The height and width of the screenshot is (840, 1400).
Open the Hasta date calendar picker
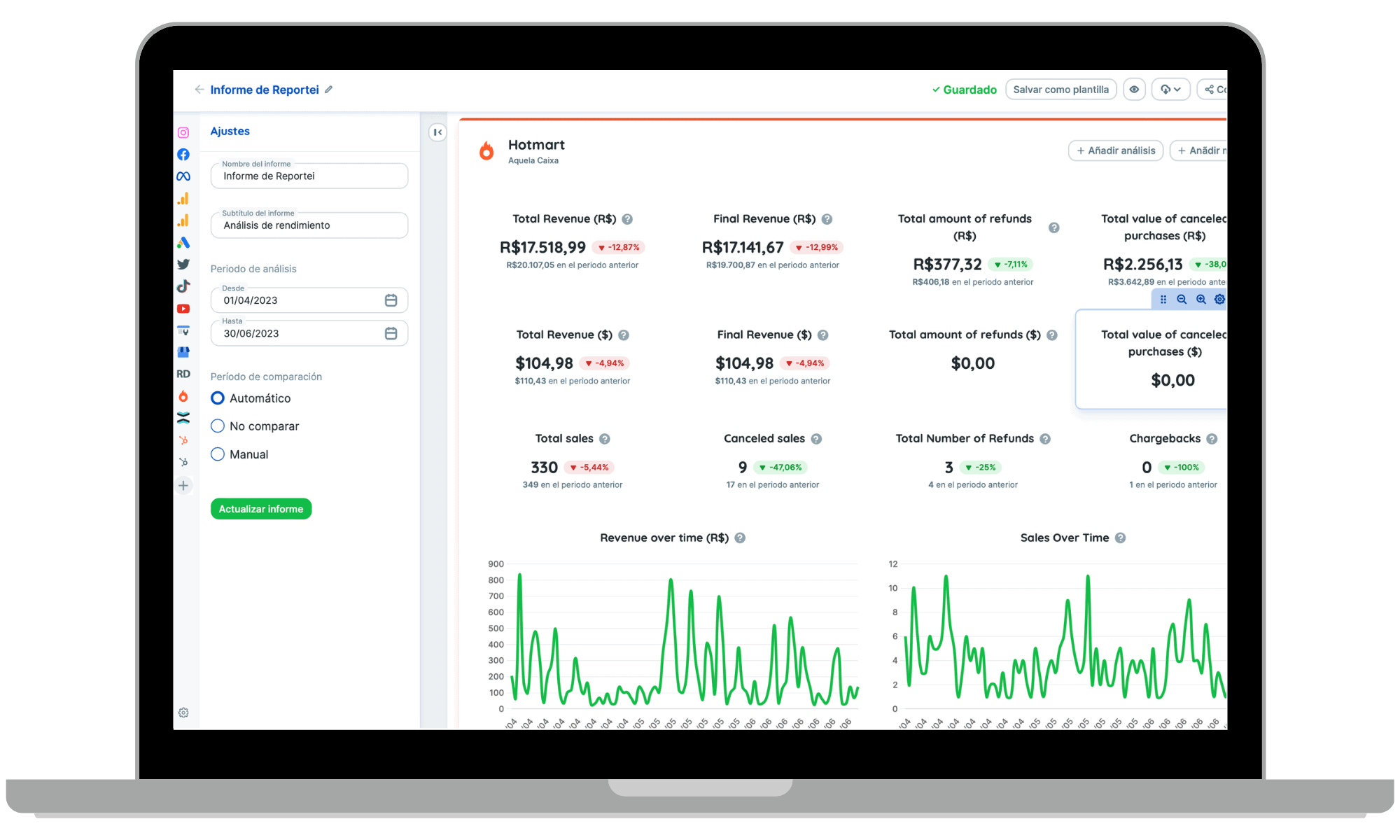pyautogui.click(x=391, y=333)
